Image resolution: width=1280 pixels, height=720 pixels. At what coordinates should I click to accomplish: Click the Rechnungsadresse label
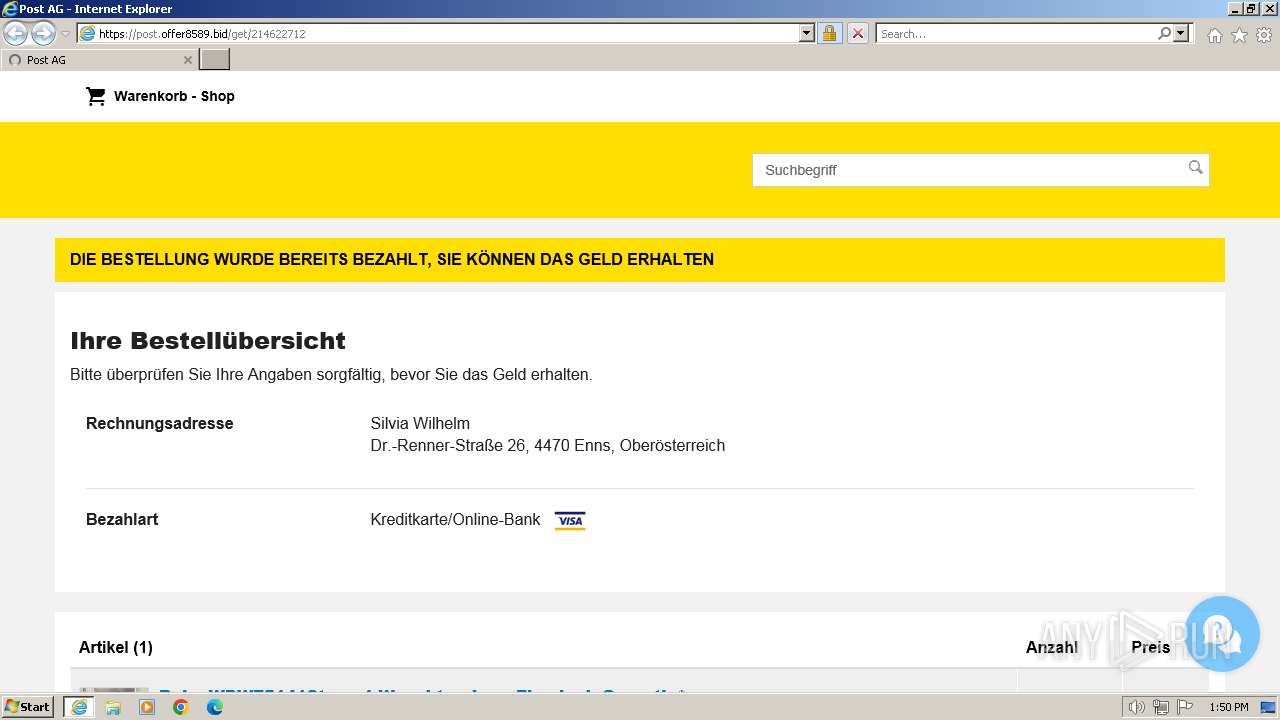pyautogui.click(x=160, y=423)
